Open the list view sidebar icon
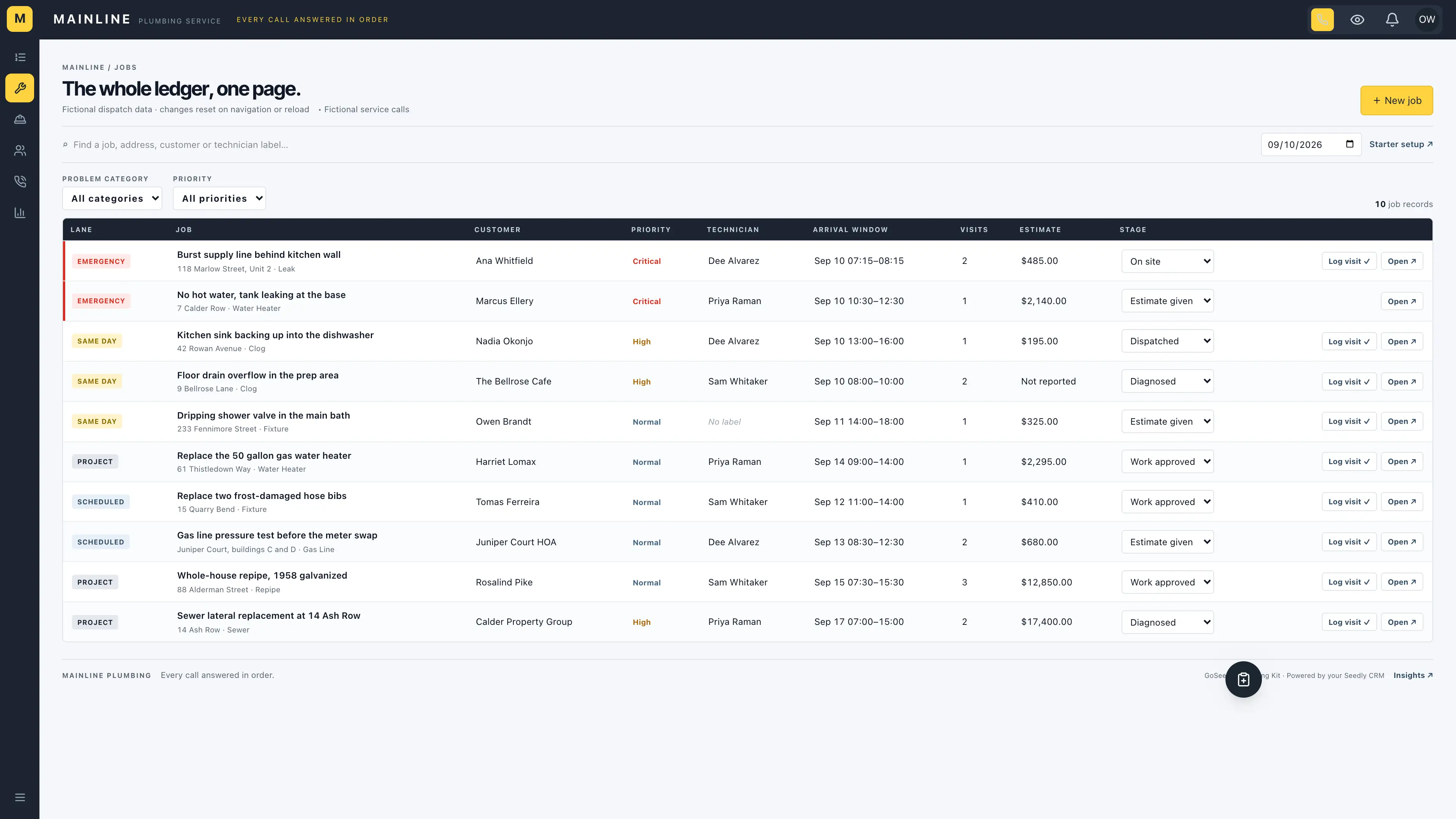The width and height of the screenshot is (1456, 819). coord(20,57)
